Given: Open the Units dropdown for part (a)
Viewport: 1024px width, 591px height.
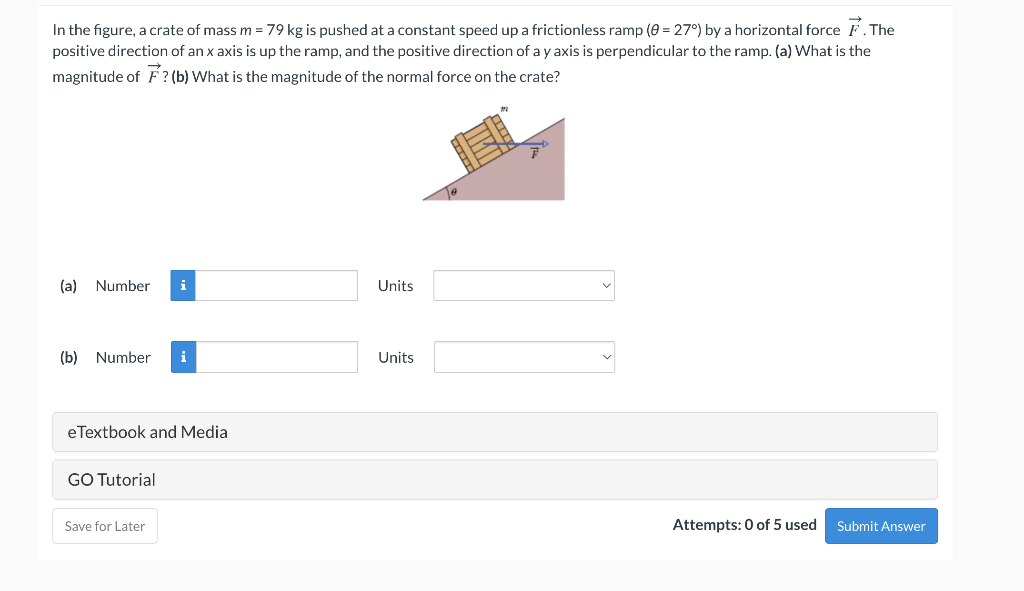Looking at the screenshot, I should tap(523, 285).
